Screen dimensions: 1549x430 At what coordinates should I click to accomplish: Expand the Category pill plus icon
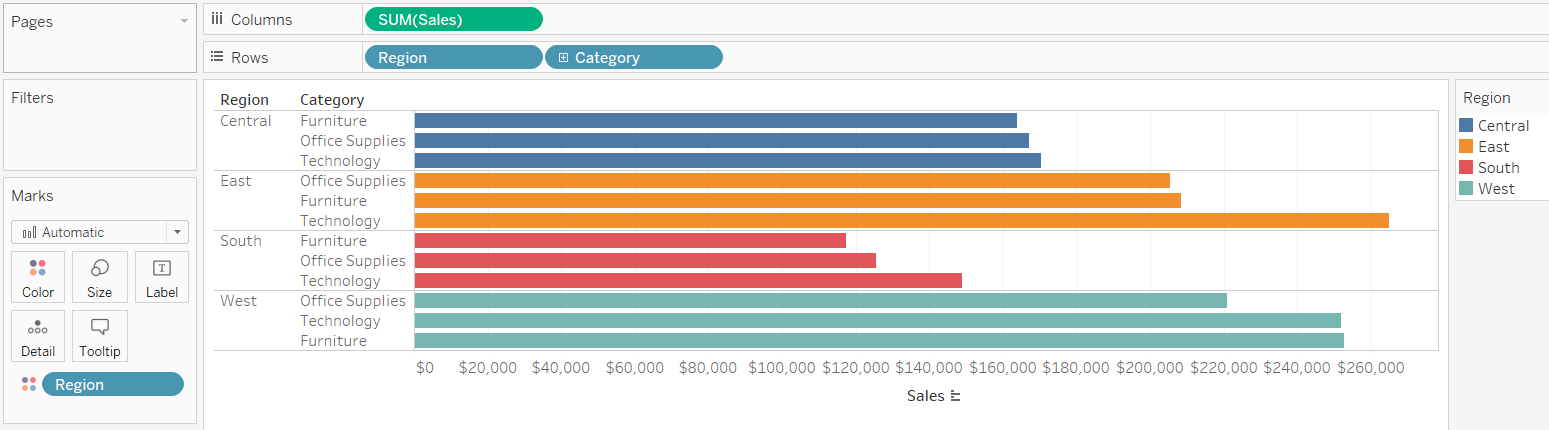click(x=564, y=58)
